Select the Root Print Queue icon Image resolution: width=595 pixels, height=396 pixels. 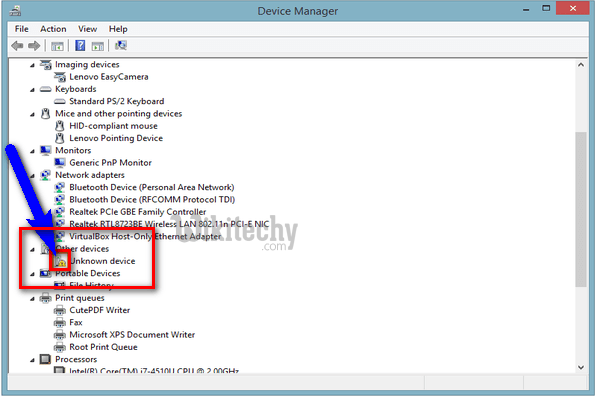(60, 347)
